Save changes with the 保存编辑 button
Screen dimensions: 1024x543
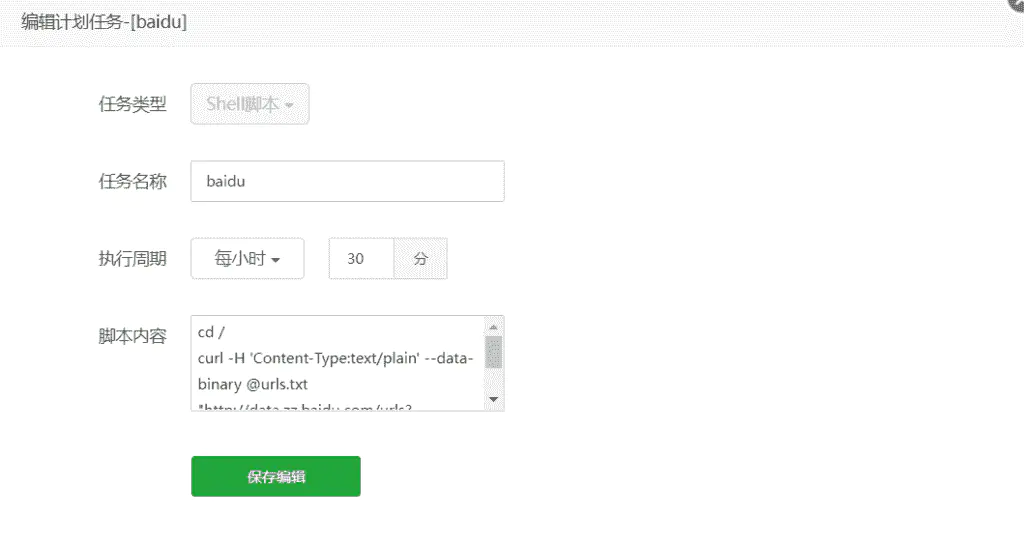pos(276,476)
